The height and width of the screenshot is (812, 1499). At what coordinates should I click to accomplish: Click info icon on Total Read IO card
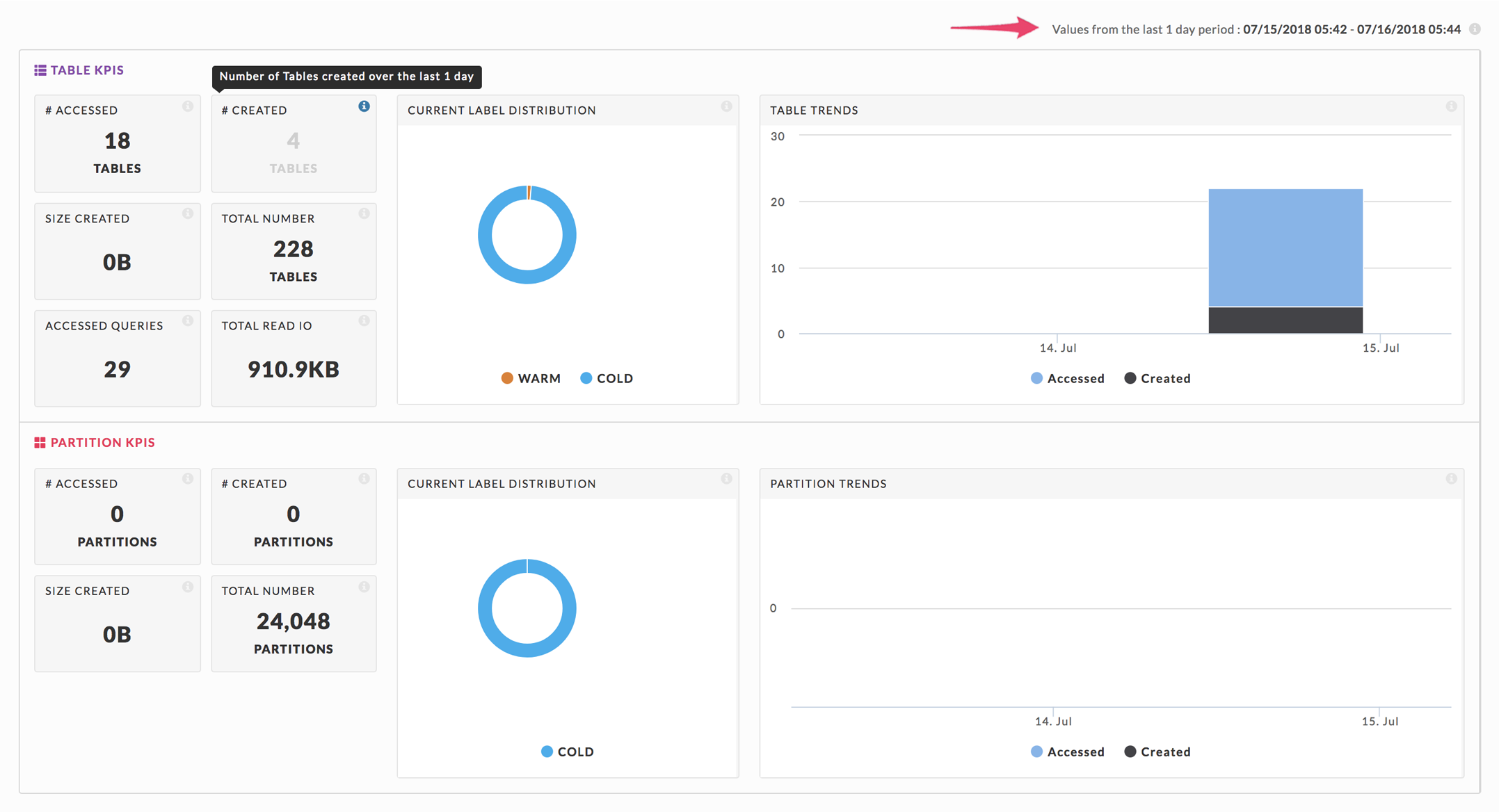pos(364,321)
